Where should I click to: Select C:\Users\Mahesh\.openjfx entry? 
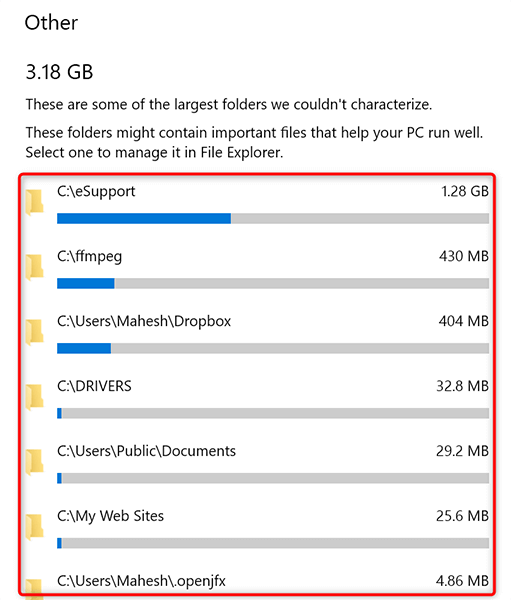141,581
